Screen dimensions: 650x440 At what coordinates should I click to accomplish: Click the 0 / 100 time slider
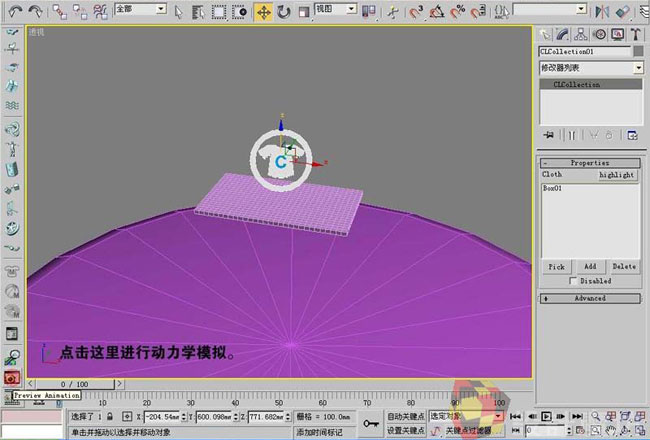[75, 384]
